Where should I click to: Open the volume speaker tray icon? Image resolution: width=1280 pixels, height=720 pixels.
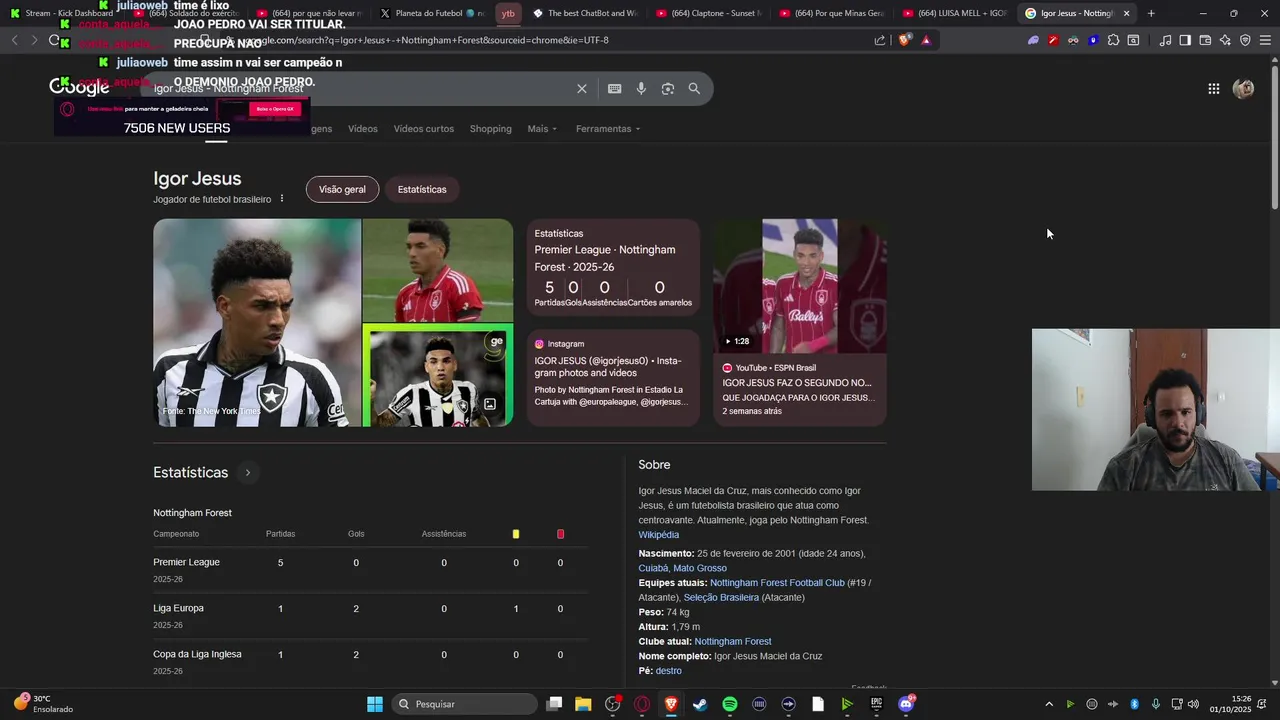click(1193, 704)
